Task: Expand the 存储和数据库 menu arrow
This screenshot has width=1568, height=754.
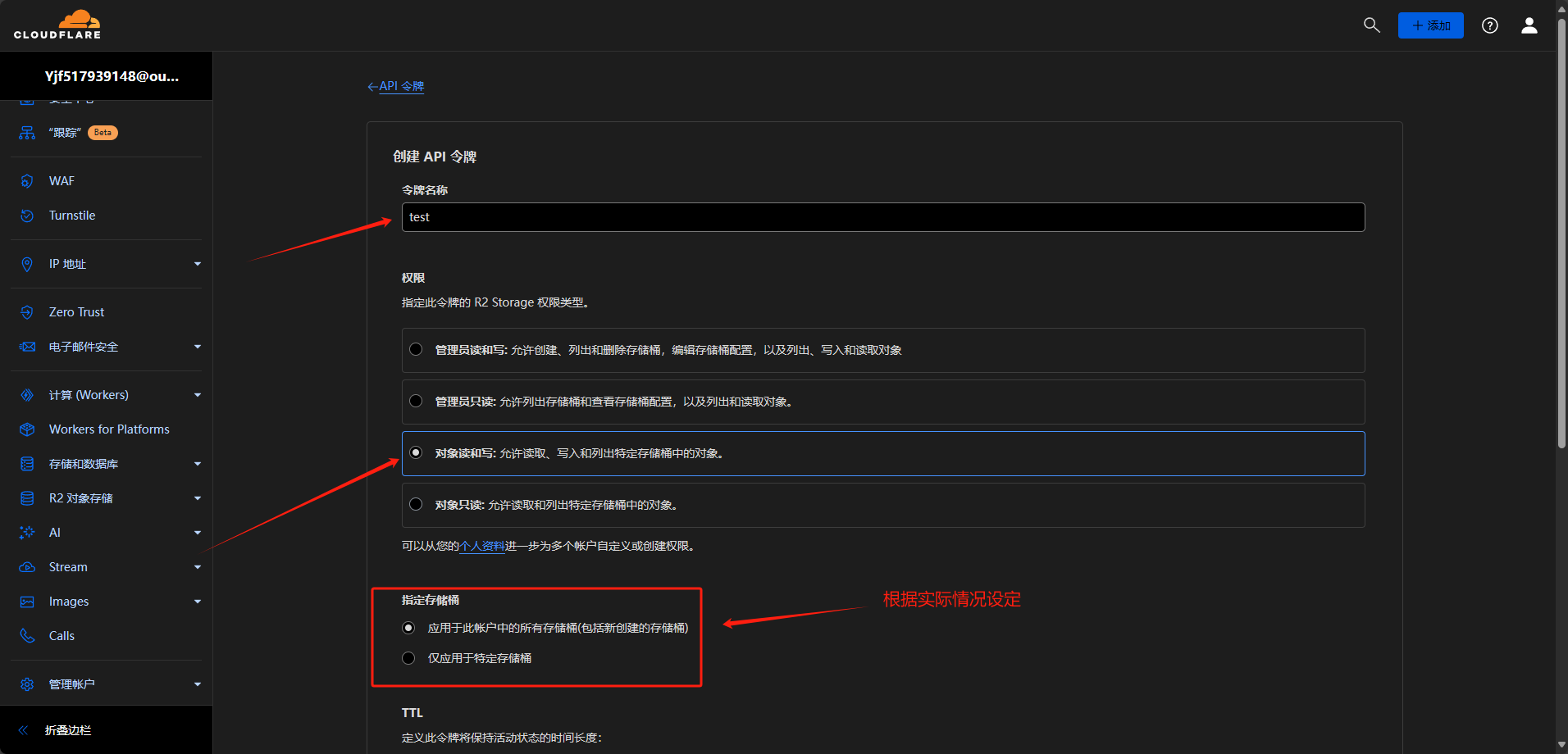Action: pos(198,464)
